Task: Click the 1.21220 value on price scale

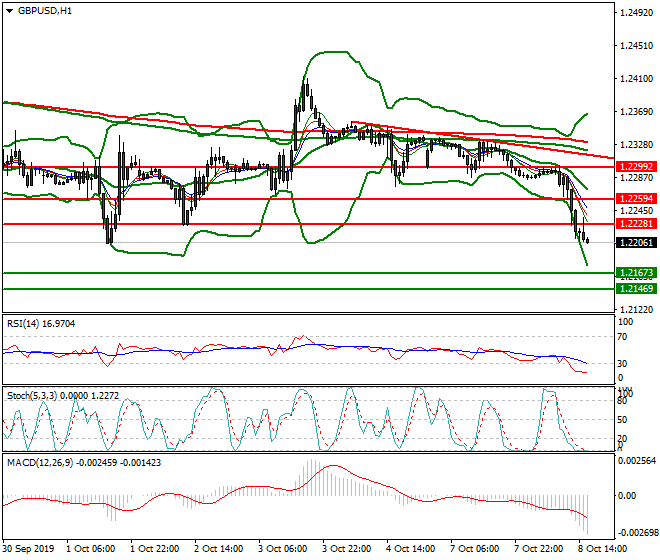Action: click(636, 310)
